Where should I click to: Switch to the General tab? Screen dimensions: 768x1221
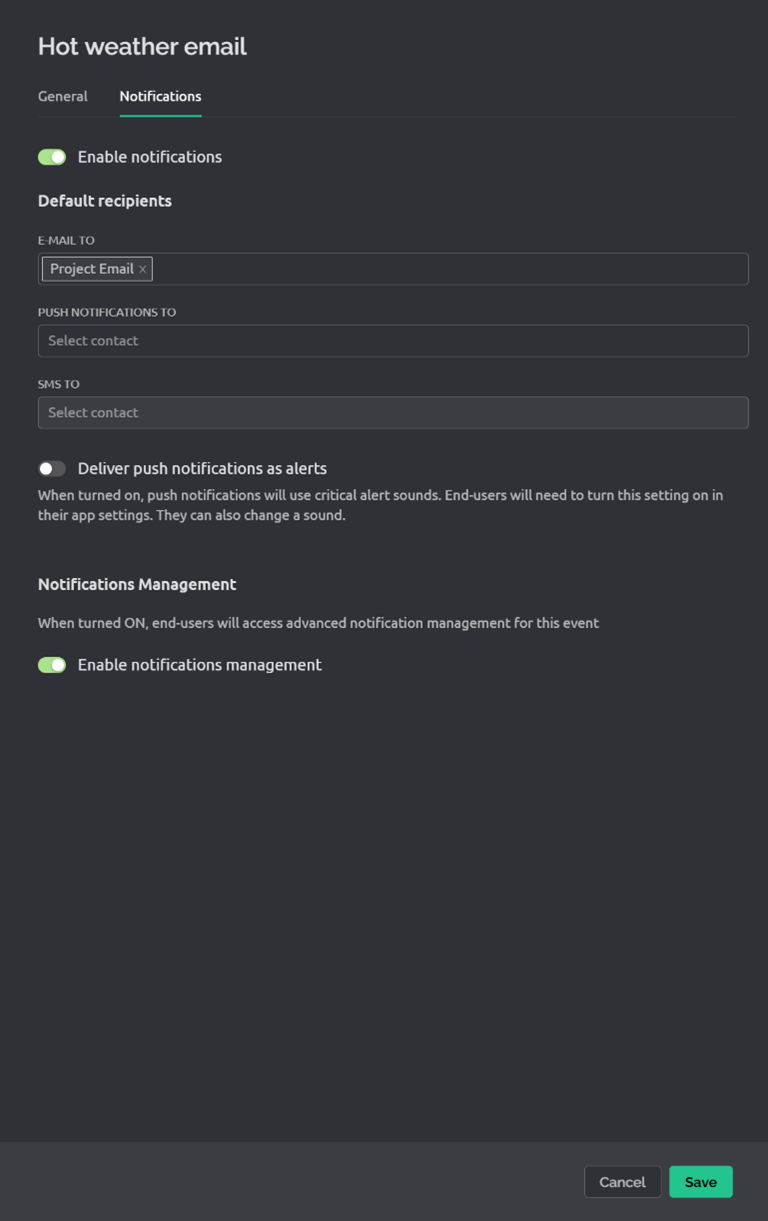coord(63,96)
